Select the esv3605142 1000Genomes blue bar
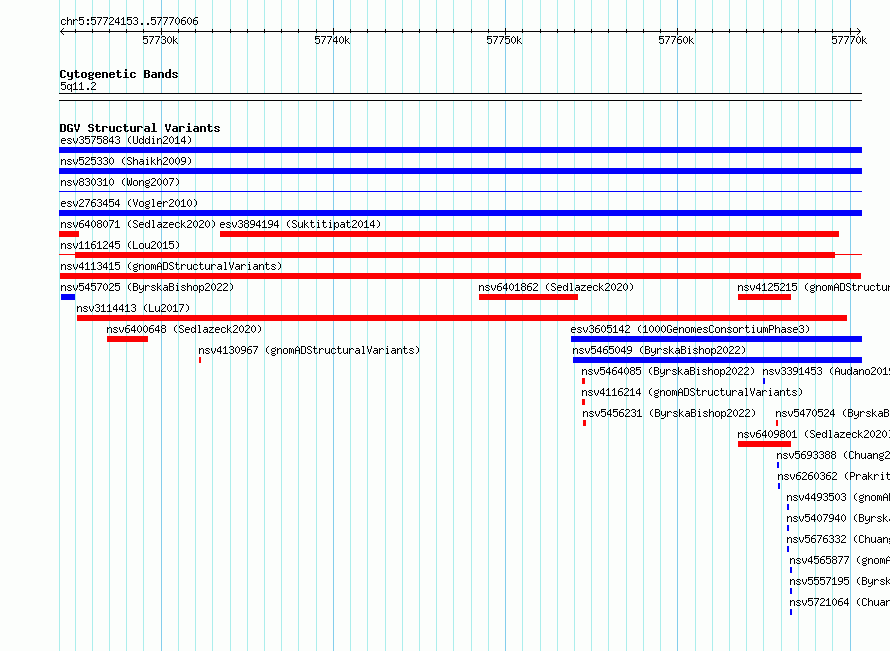 [x=716, y=339]
